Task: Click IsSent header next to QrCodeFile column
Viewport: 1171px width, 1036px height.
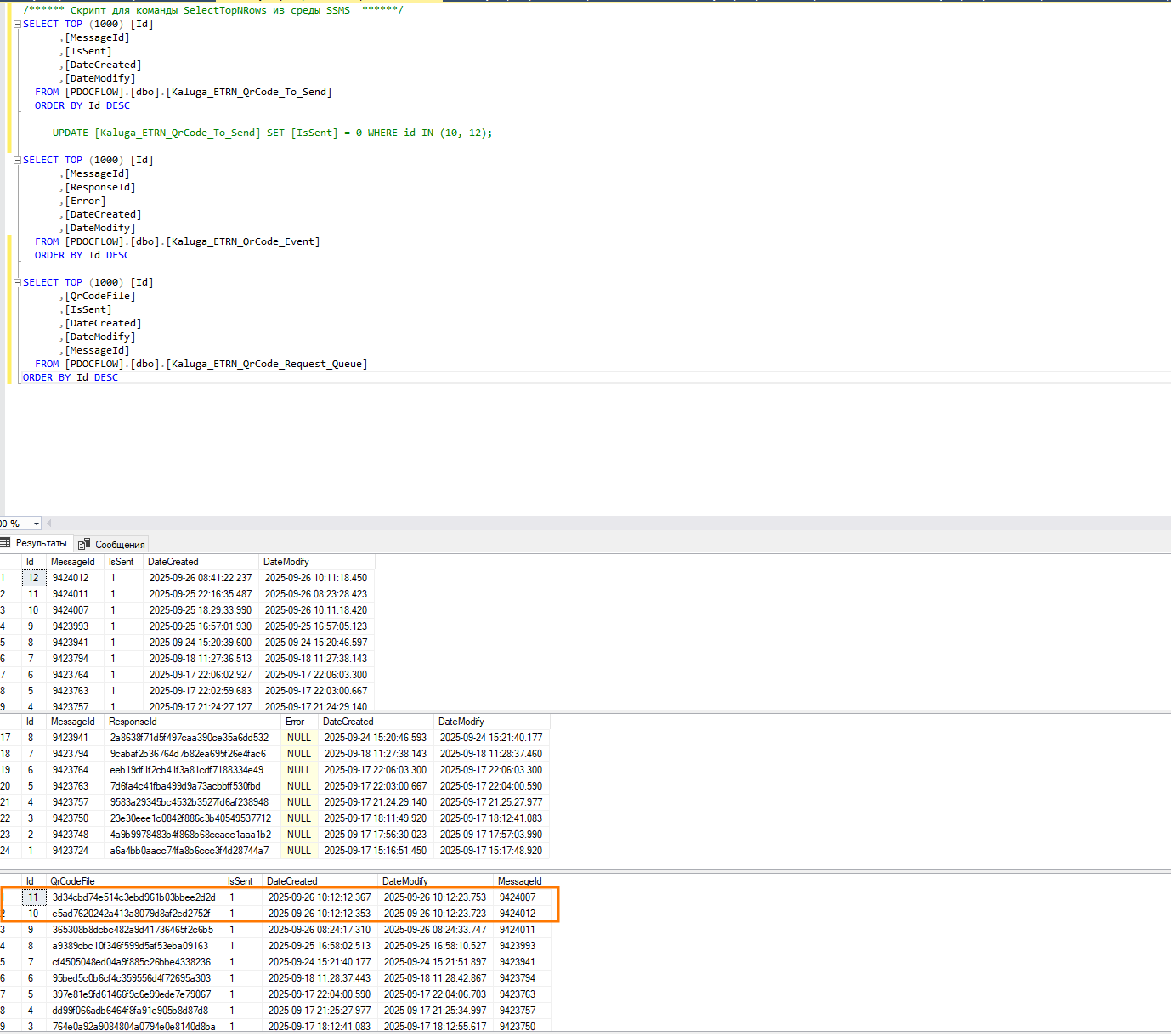Action: point(242,881)
